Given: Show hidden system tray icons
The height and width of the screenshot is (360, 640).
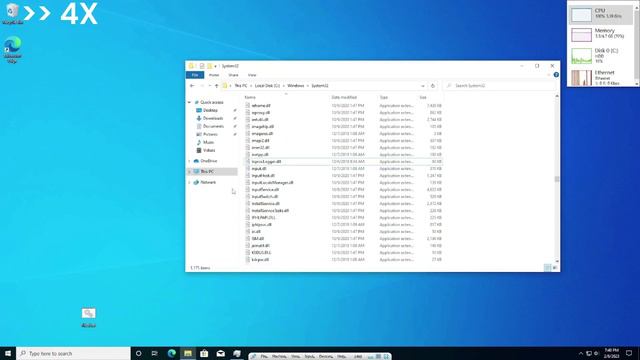Looking at the screenshot, I should click(x=581, y=353).
